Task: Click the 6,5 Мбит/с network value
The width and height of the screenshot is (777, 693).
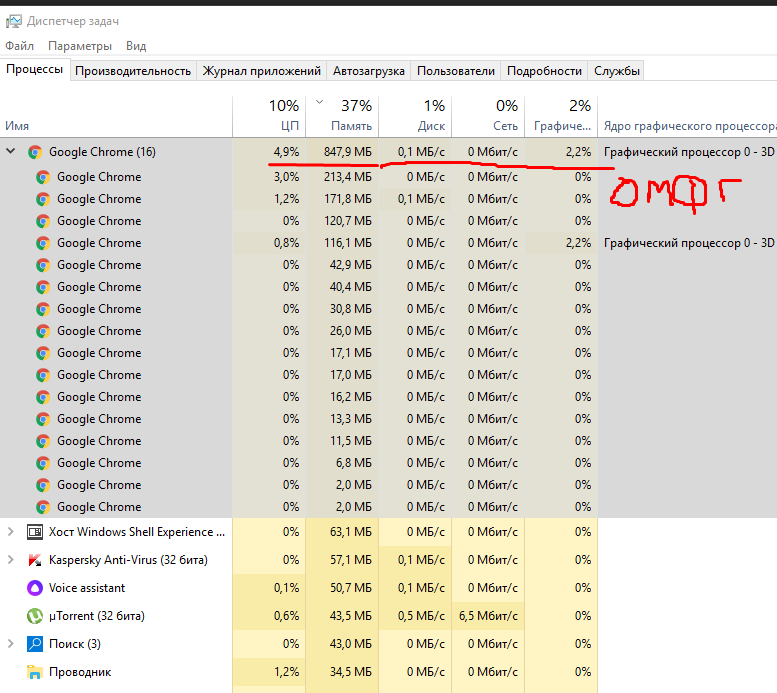Action: click(x=488, y=616)
